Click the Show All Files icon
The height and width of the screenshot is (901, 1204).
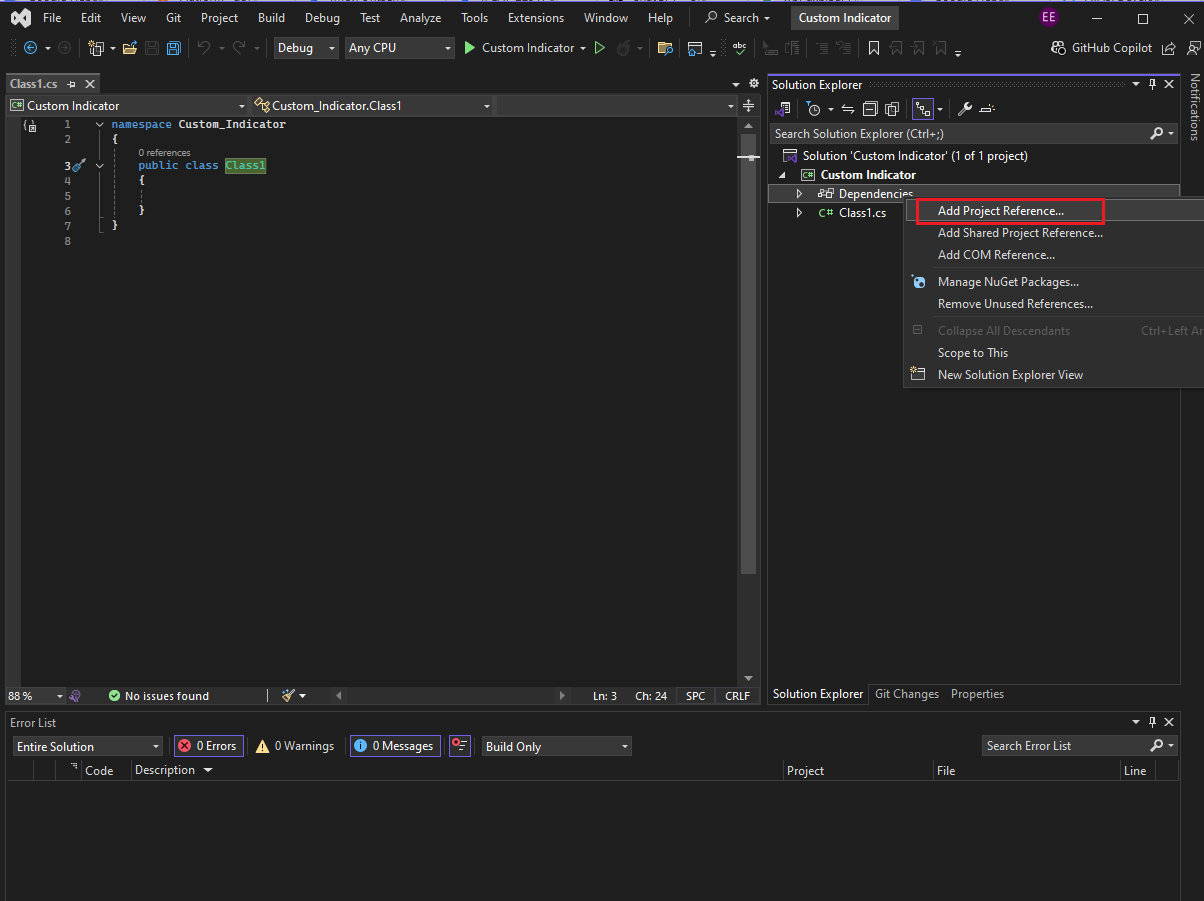[x=892, y=109]
